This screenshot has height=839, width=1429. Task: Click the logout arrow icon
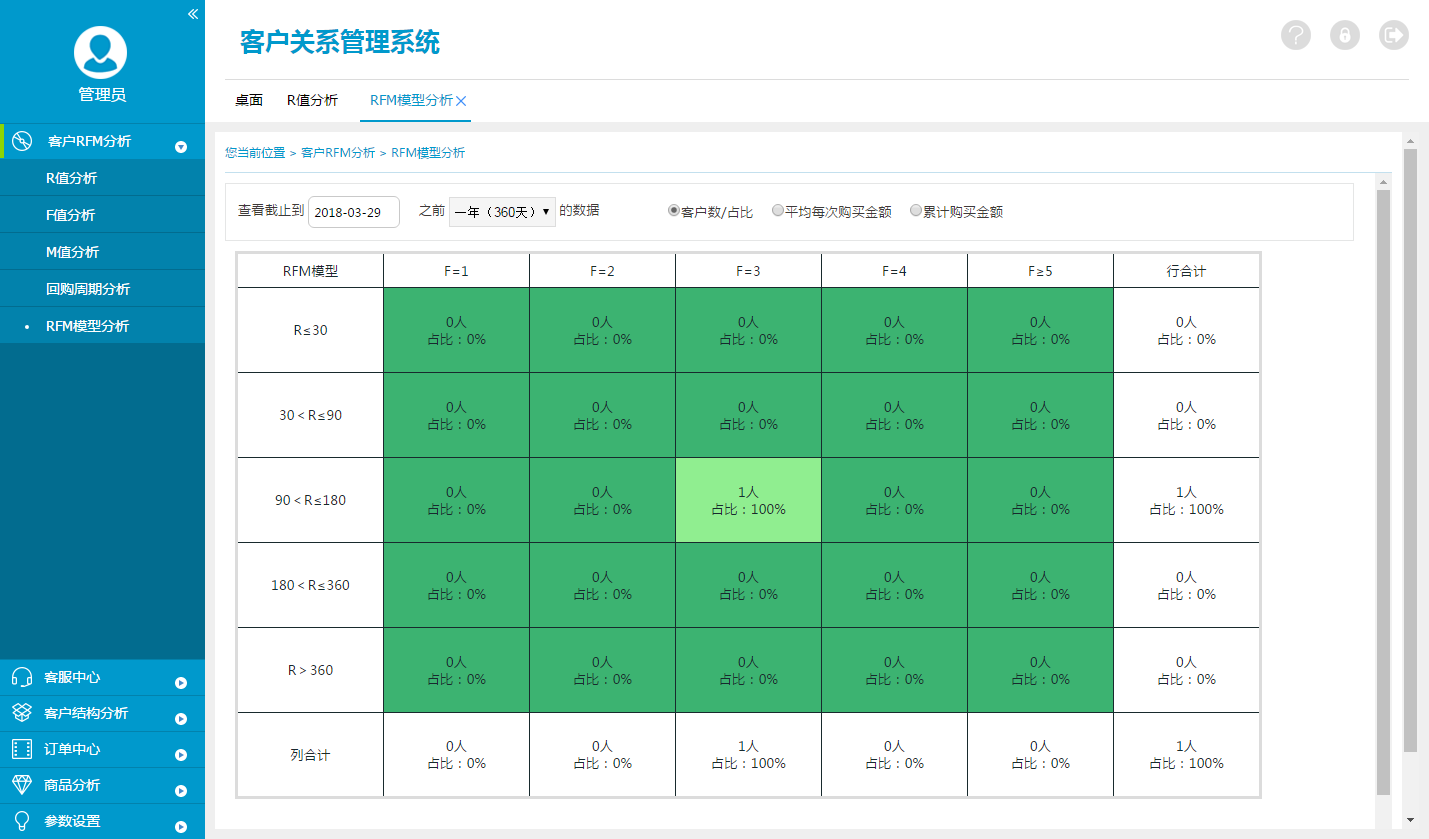point(1393,36)
